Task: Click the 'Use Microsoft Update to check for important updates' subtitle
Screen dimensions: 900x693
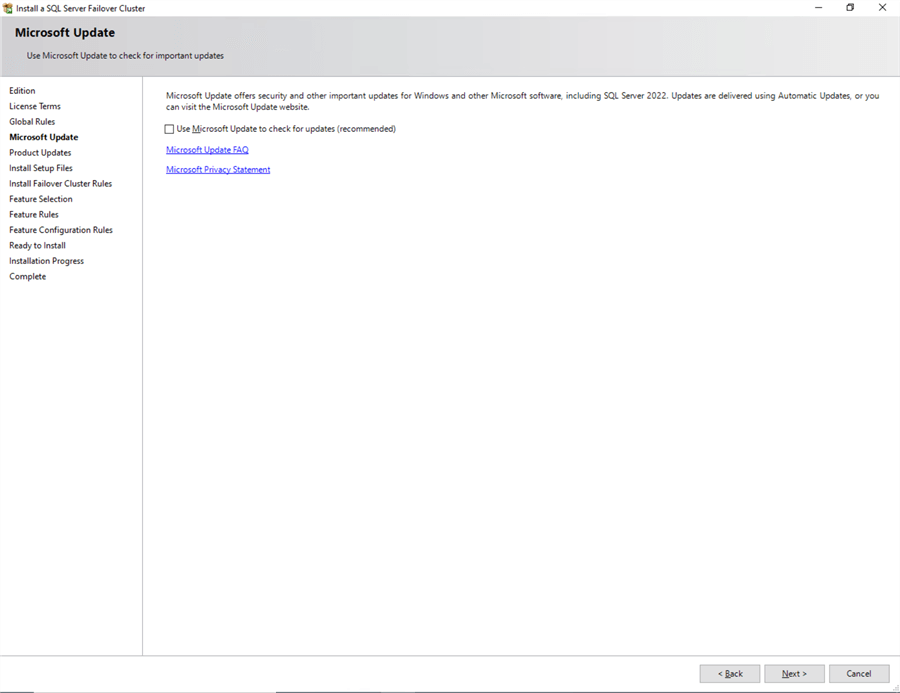Action: 125,56
